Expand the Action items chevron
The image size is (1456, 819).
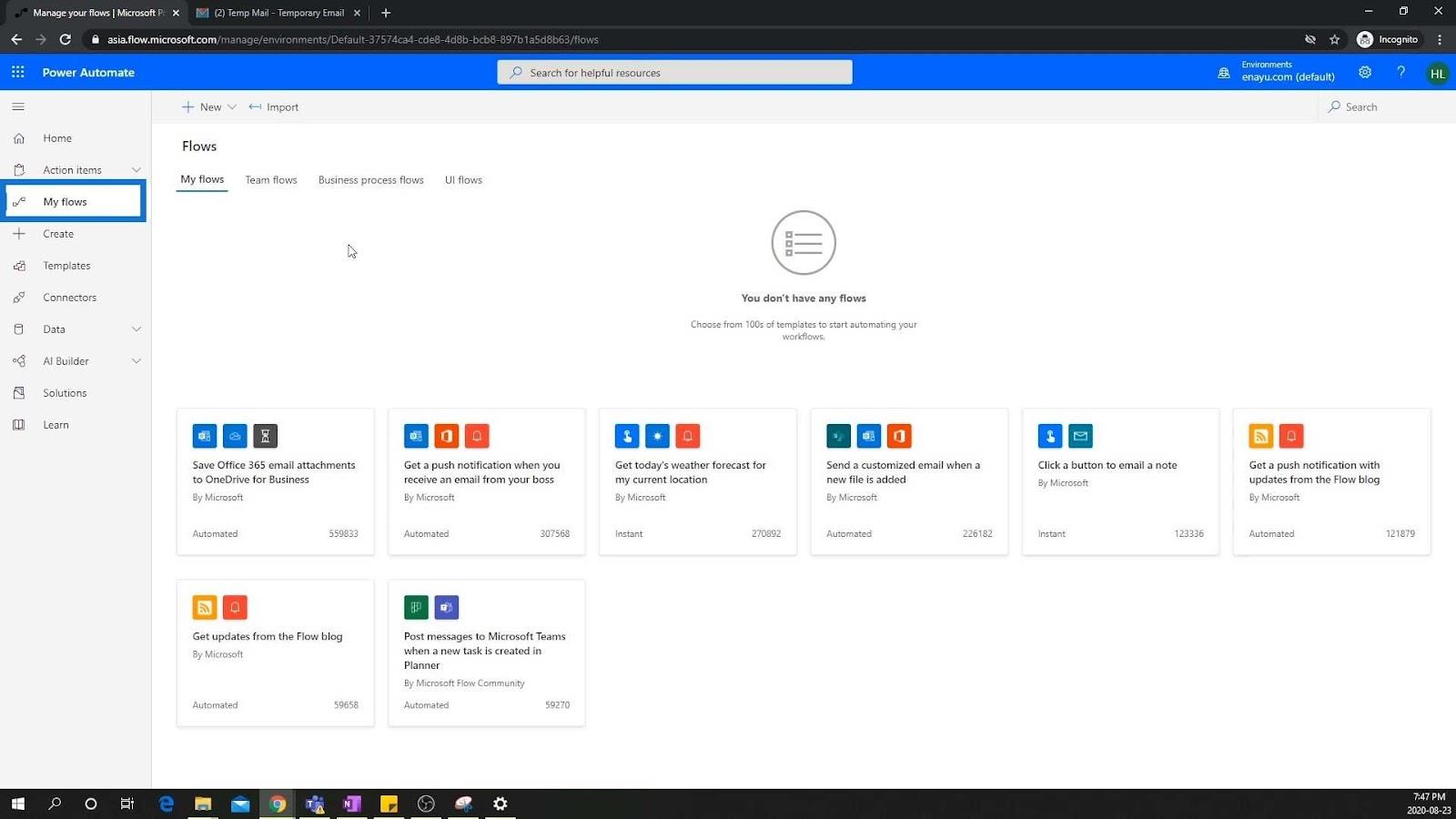[136, 170]
